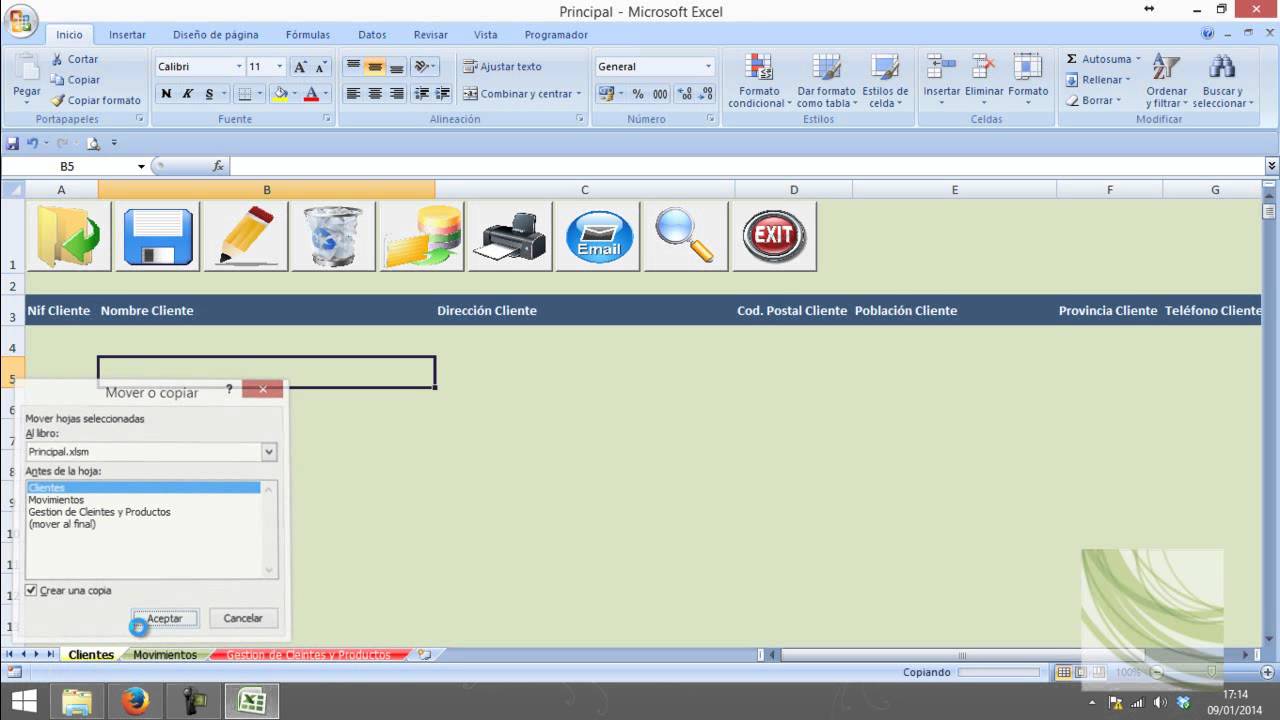Click the green arrow folder macro icon
Viewport: 1280px width, 720px height.
[x=69, y=236]
